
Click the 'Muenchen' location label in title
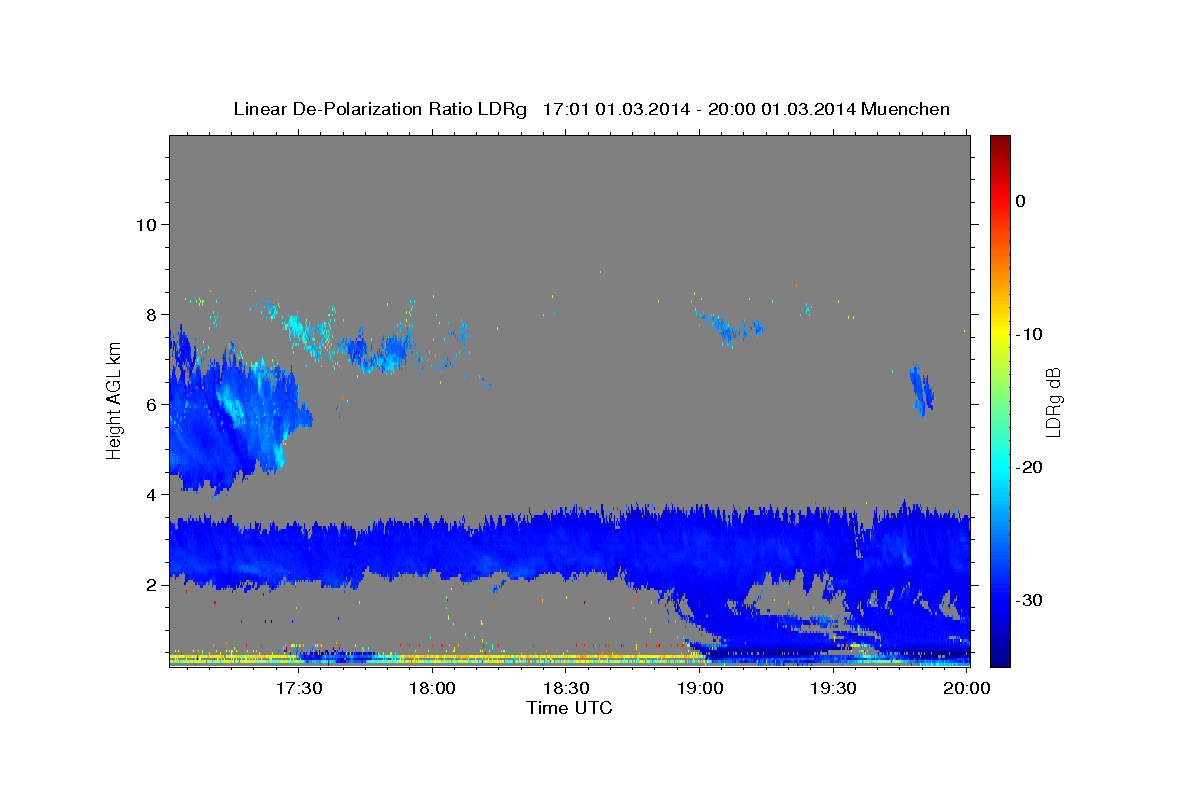(x=905, y=109)
